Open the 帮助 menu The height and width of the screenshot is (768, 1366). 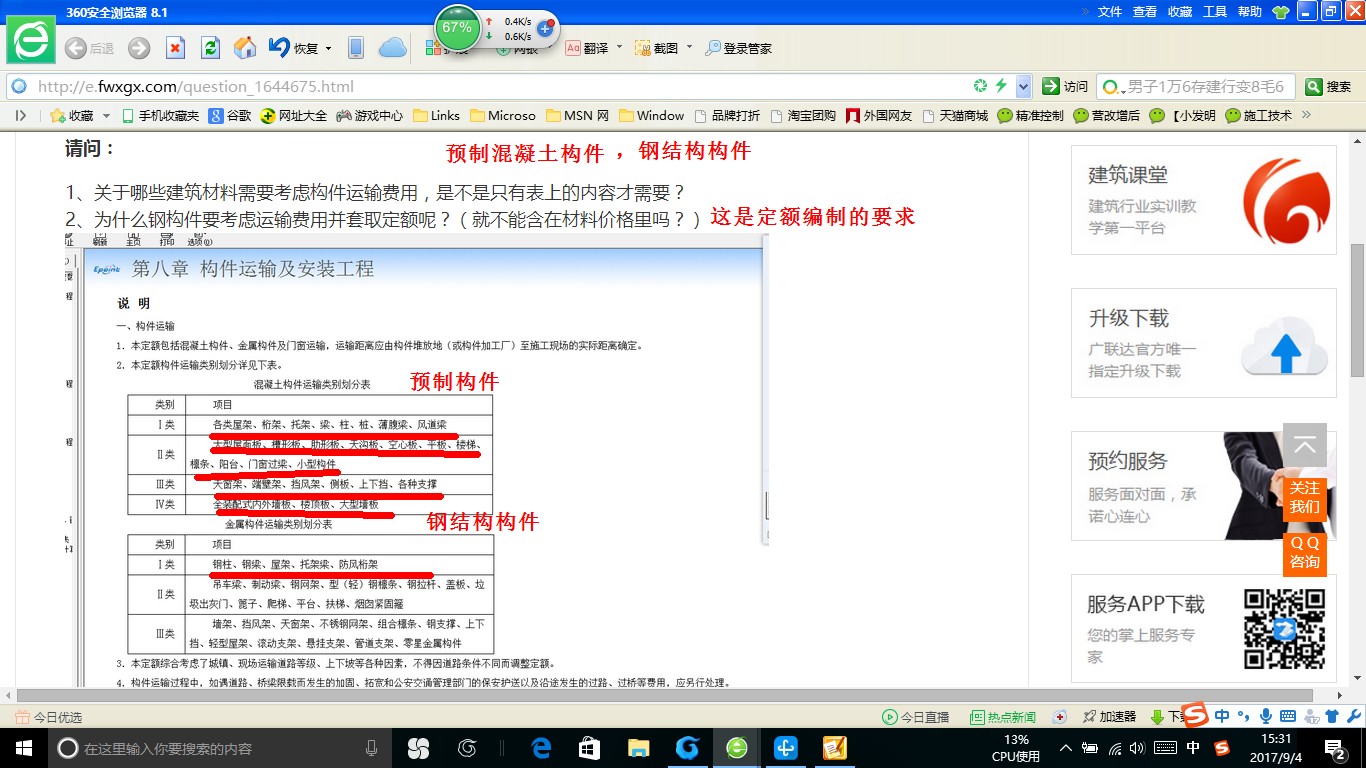1250,12
